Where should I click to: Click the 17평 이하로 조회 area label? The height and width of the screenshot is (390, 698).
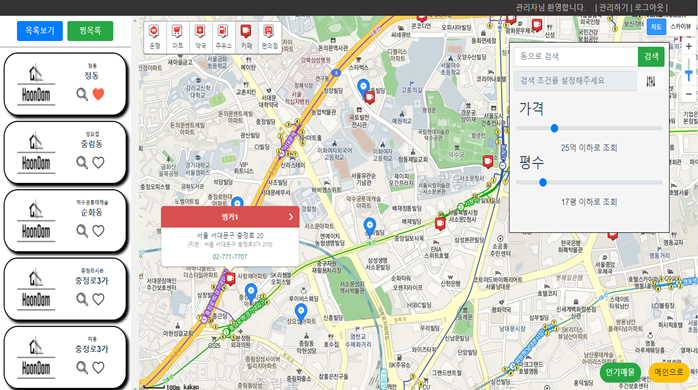pyautogui.click(x=589, y=202)
